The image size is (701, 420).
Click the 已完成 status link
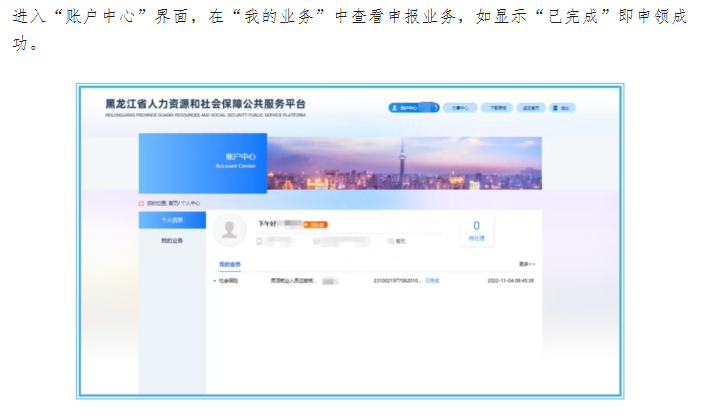coord(432,280)
